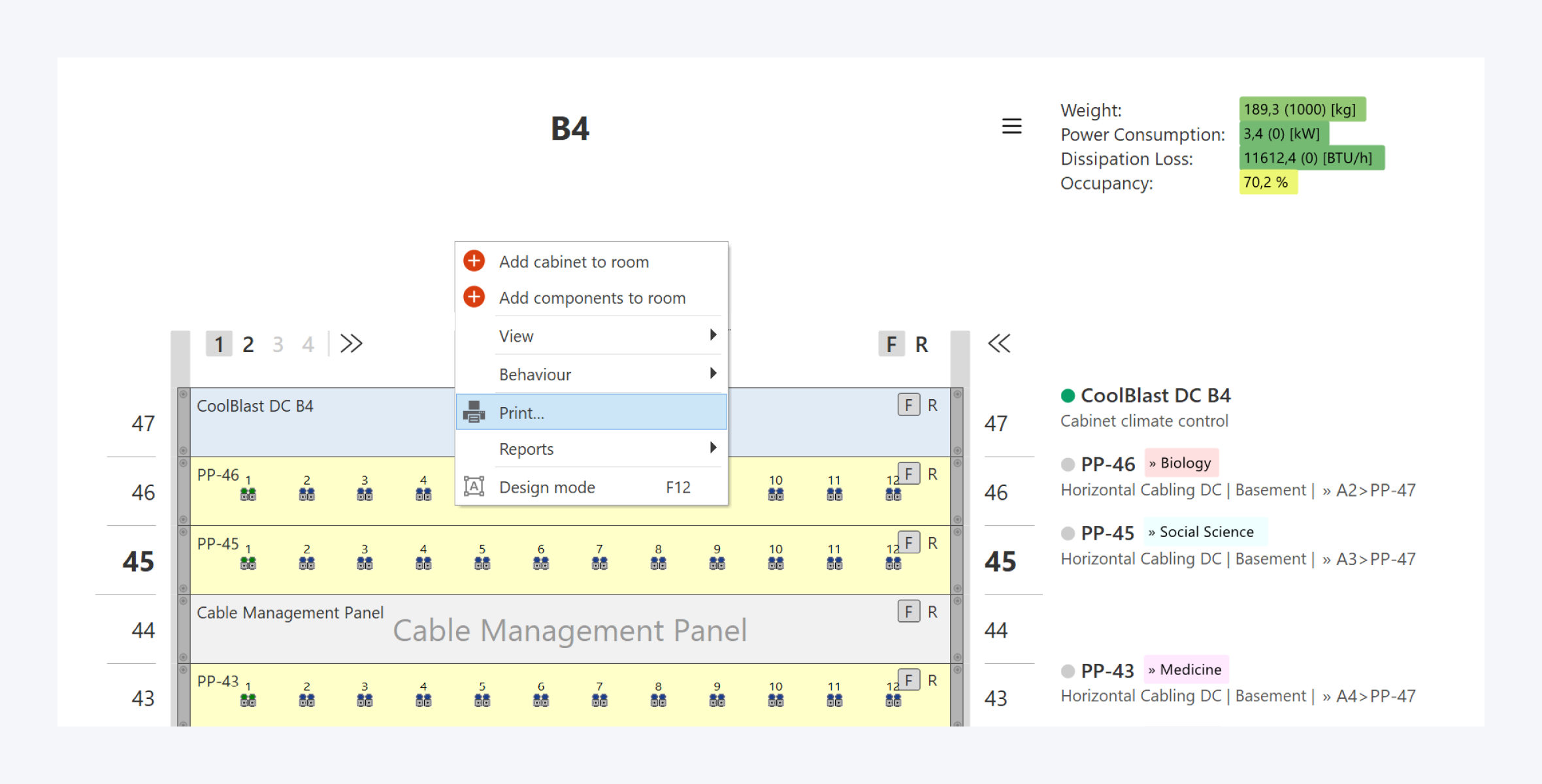Viewport: 1542px width, 784px height.
Task: Click the double-chevron left collapse arrow
Action: [998, 344]
